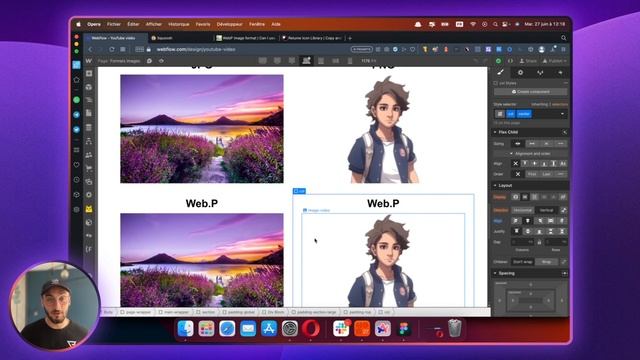This screenshot has width=640, height=360.
Task: Select padding-section-large in the breadcrumb bar
Action: [313, 312]
